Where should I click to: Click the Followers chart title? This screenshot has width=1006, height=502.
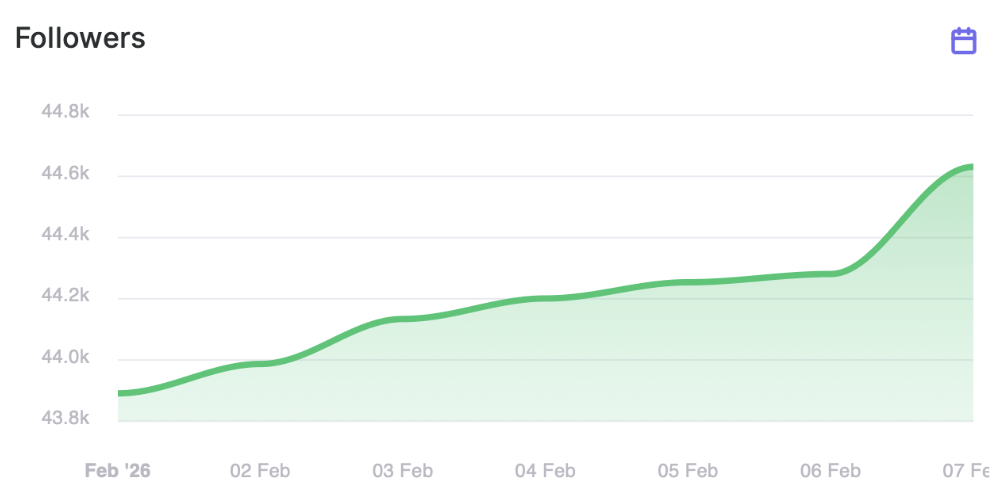[x=80, y=38]
